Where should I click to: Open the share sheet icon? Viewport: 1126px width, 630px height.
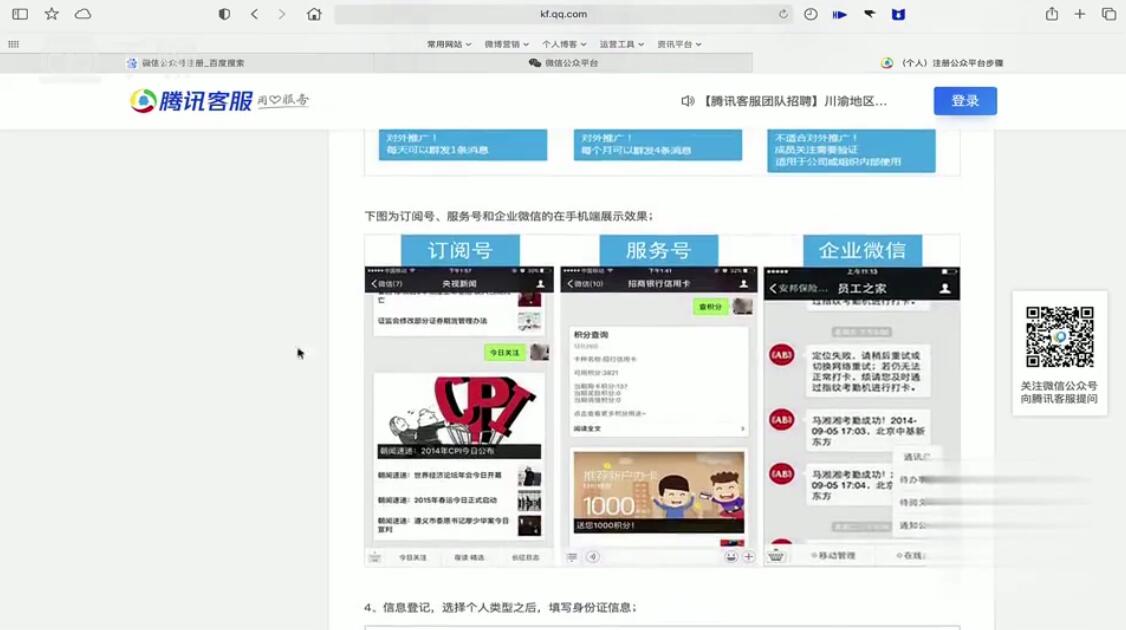[1051, 14]
